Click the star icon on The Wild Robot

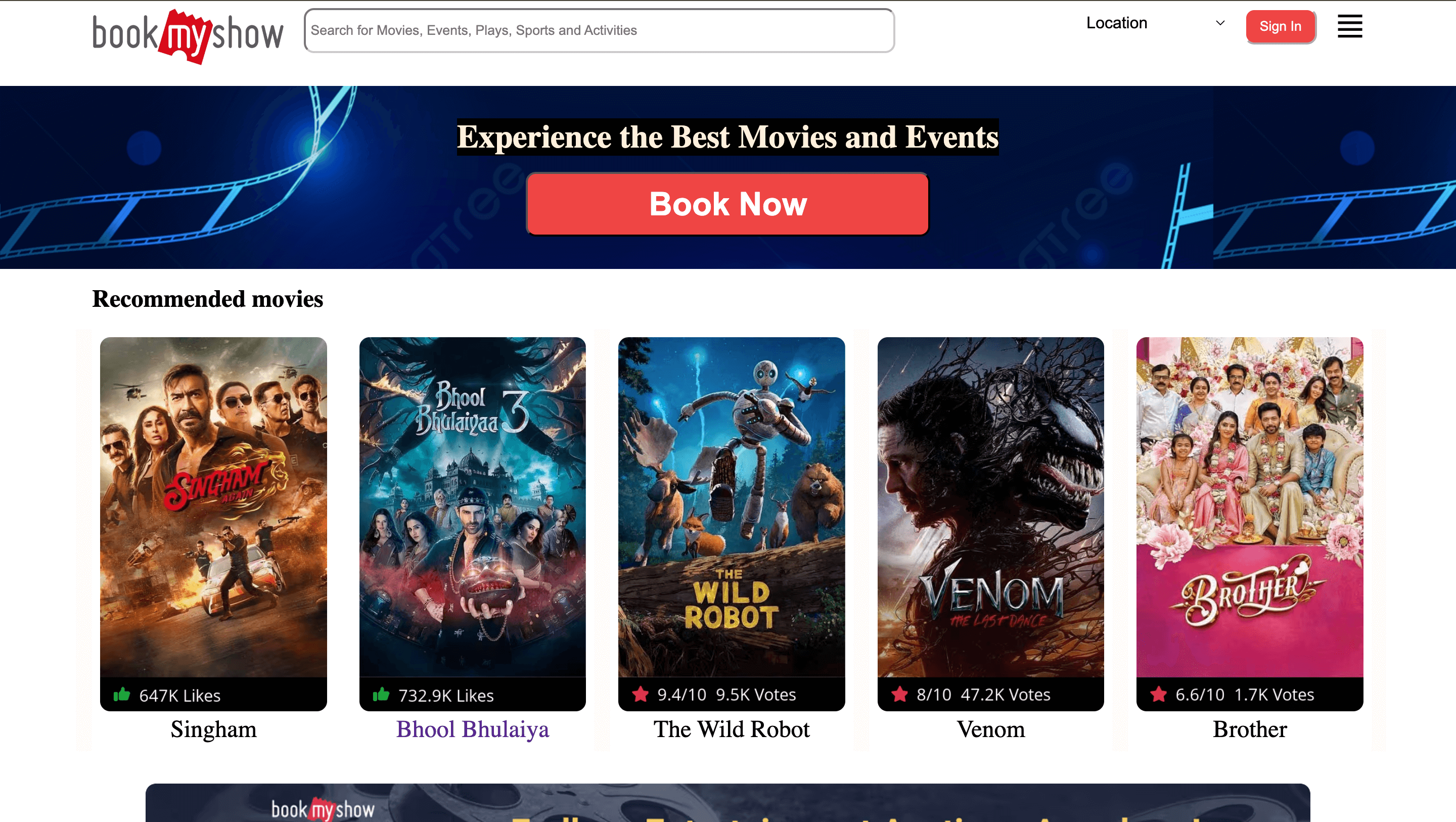coord(641,694)
